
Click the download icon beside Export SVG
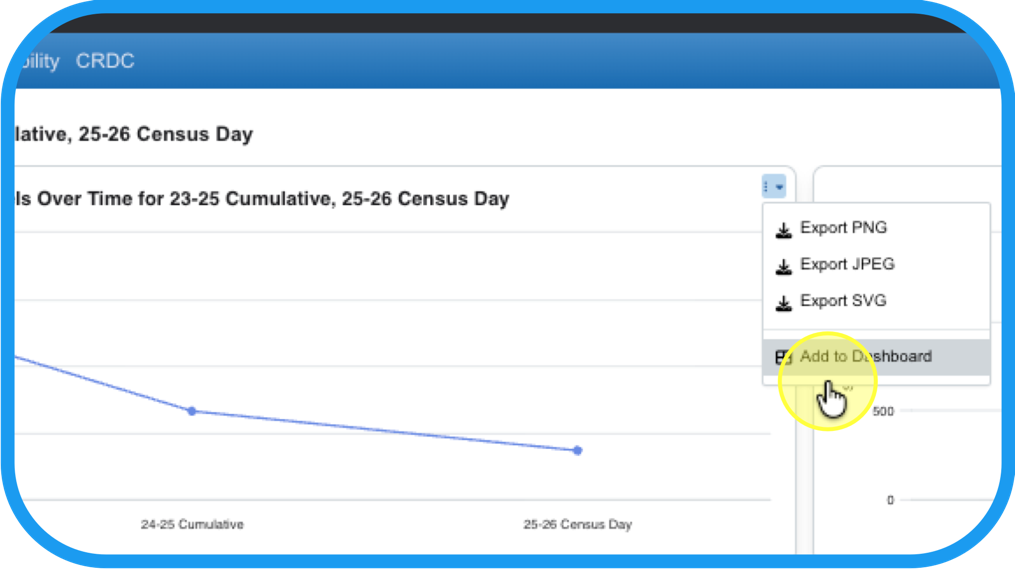point(784,302)
